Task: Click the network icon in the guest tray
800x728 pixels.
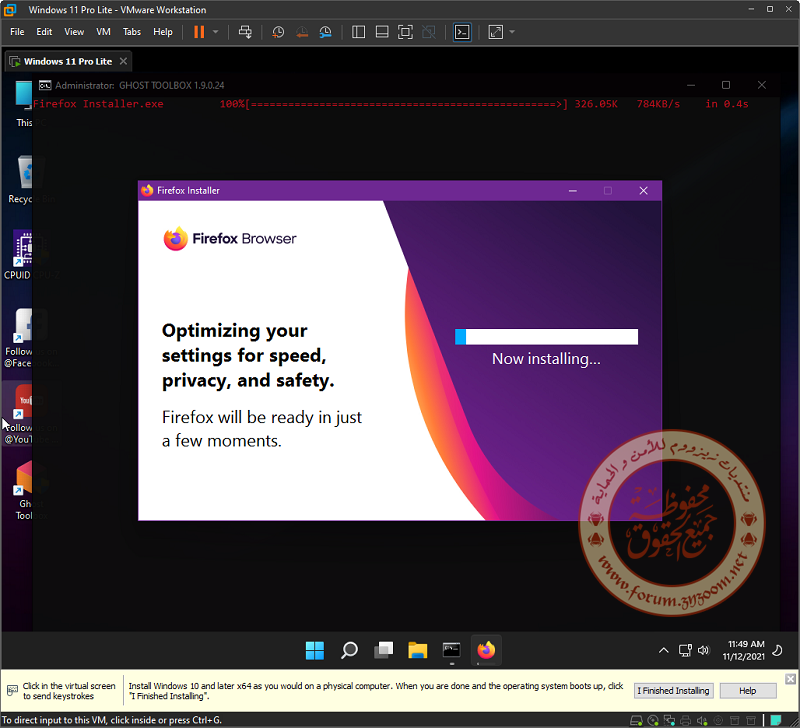Action: pos(685,650)
